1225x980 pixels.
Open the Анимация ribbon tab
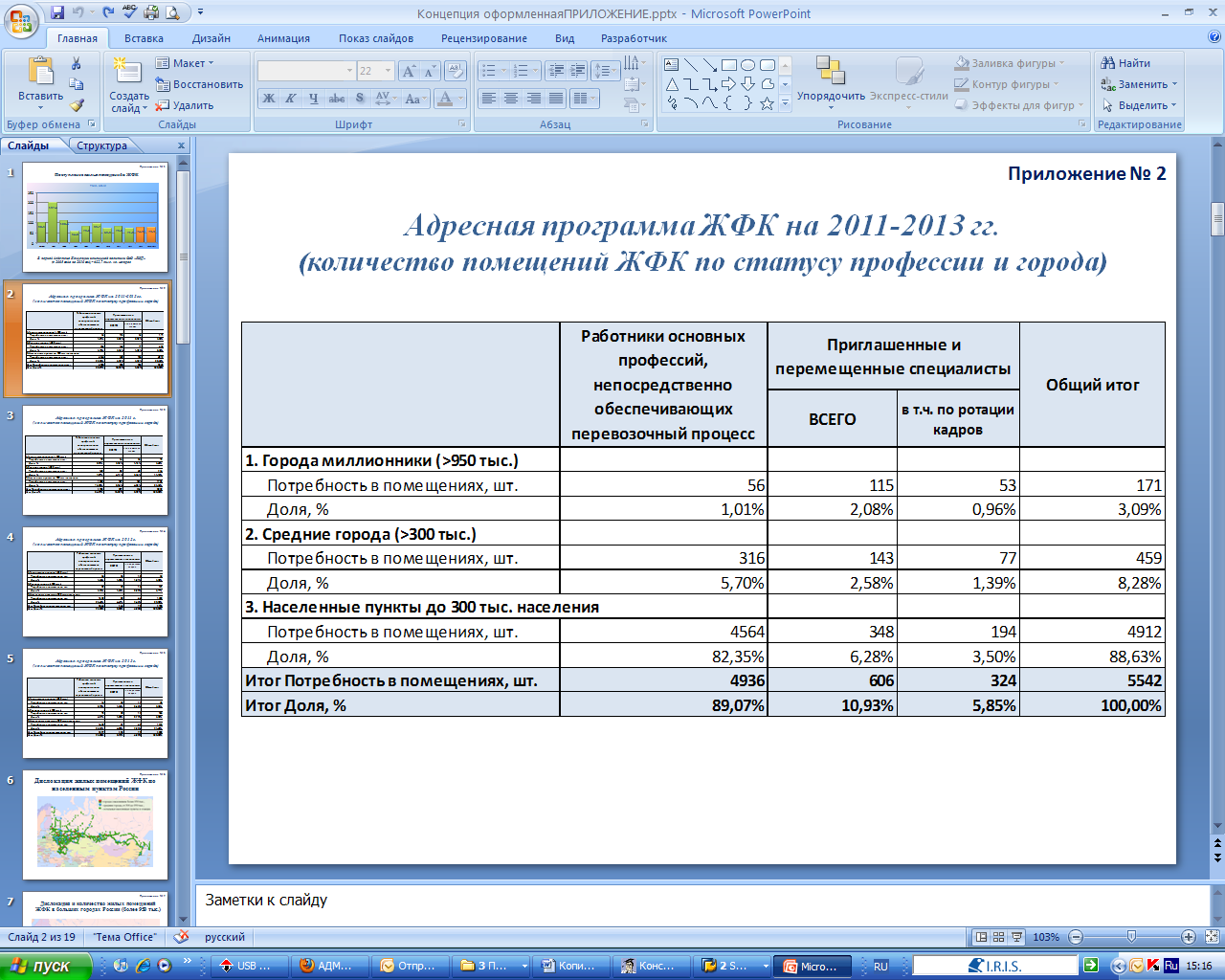point(283,38)
